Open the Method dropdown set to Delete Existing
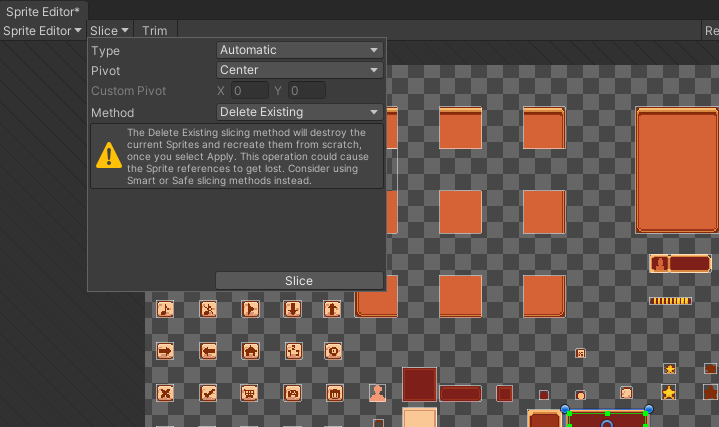 click(300, 112)
